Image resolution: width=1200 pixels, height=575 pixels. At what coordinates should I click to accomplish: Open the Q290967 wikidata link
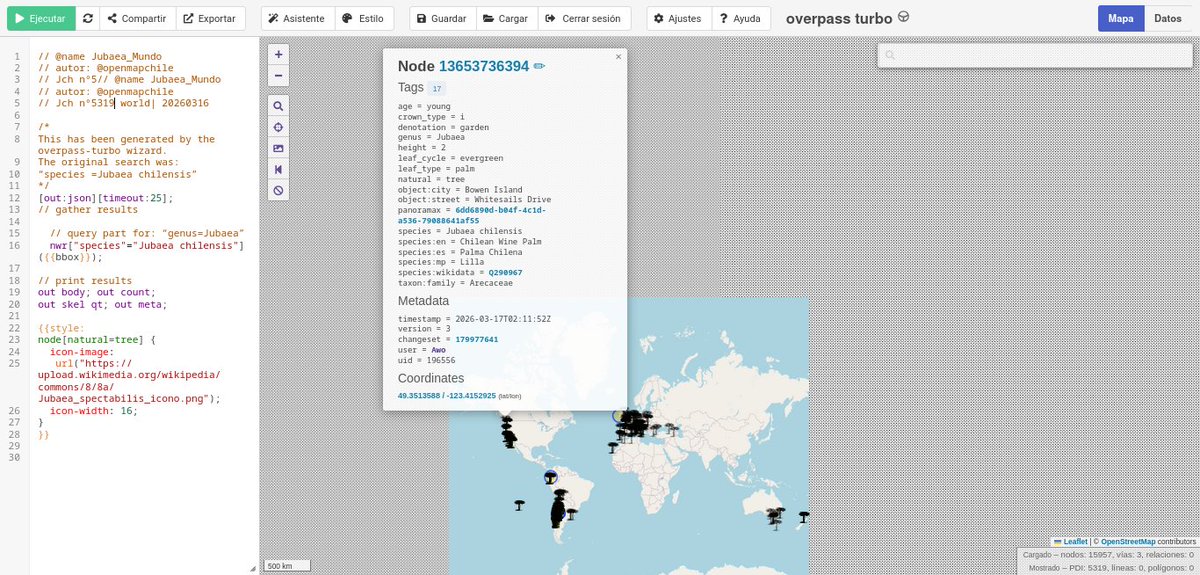504,272
